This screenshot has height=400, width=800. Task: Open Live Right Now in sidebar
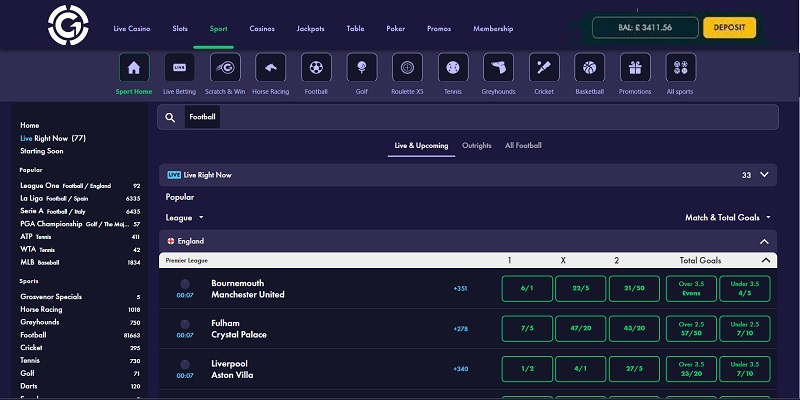point(53,138)
